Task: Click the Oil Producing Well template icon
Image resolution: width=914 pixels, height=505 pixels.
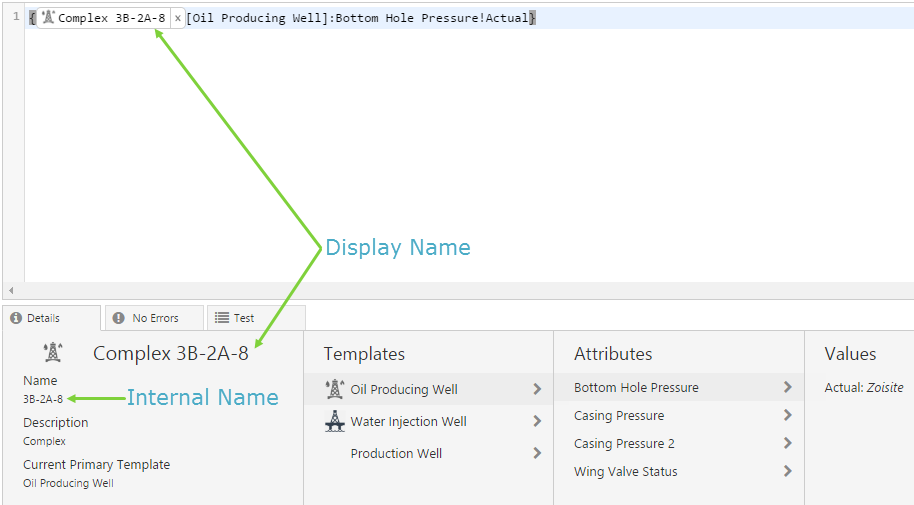Action: click(335, 389)
